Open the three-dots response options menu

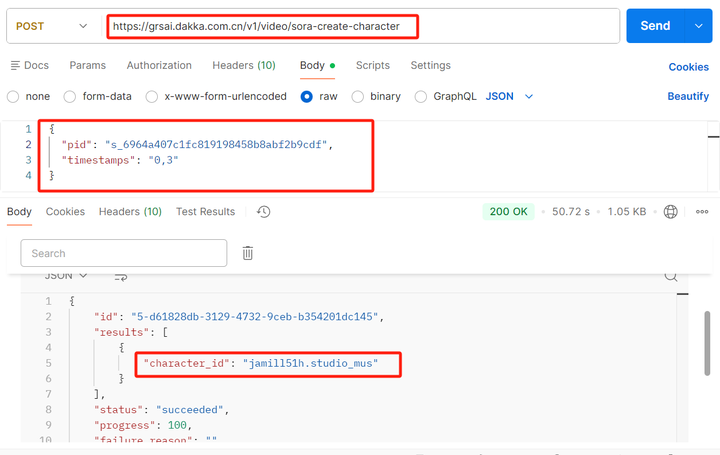click(702, 212)
